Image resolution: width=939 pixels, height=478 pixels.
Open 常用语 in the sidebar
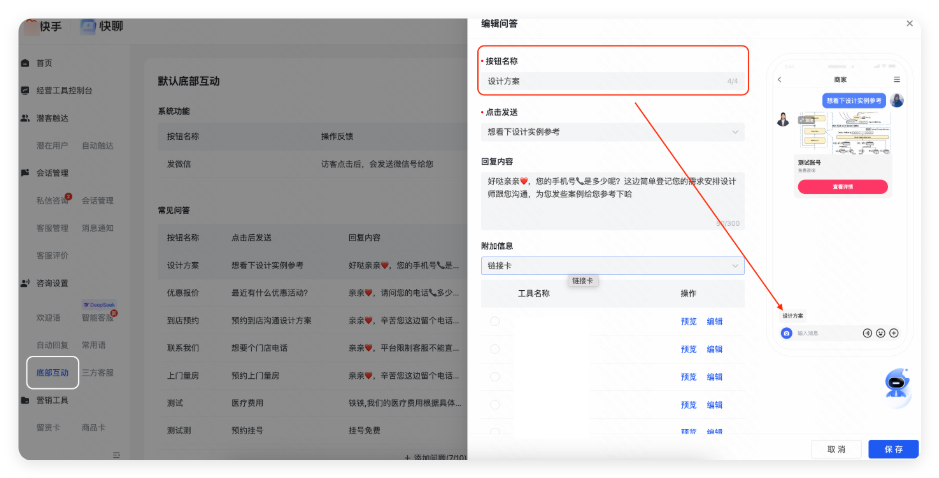click(94, 345)
